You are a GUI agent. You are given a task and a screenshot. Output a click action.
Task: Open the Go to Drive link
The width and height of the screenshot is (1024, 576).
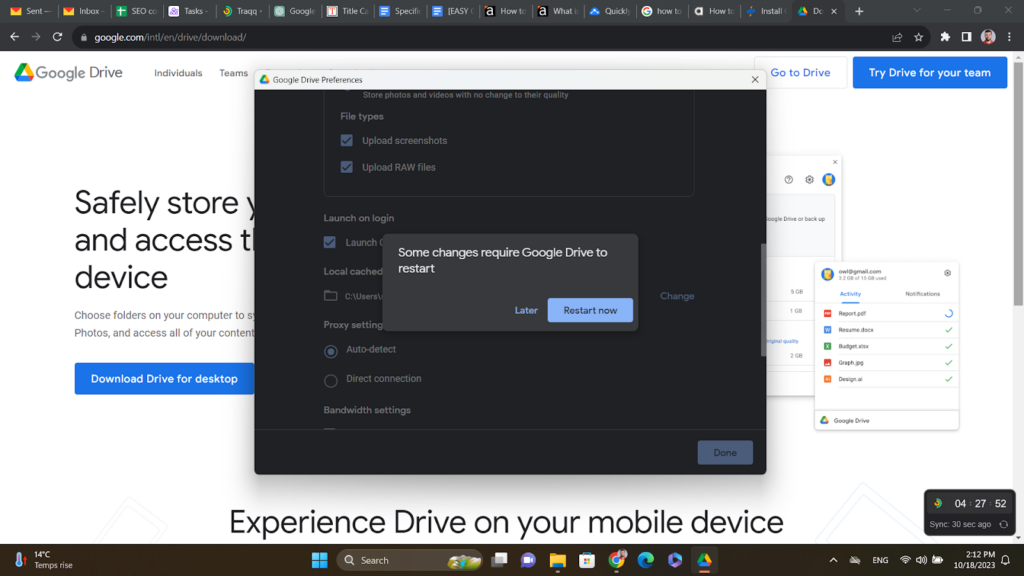[x=803, y=72]
